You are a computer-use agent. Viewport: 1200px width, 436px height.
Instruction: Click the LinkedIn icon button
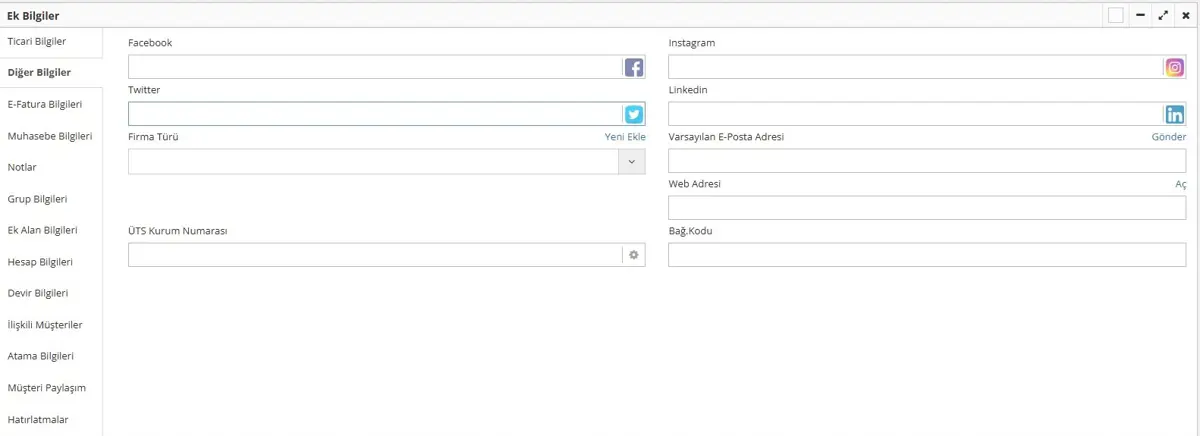pyautogui.click(x=1175, y=115)
